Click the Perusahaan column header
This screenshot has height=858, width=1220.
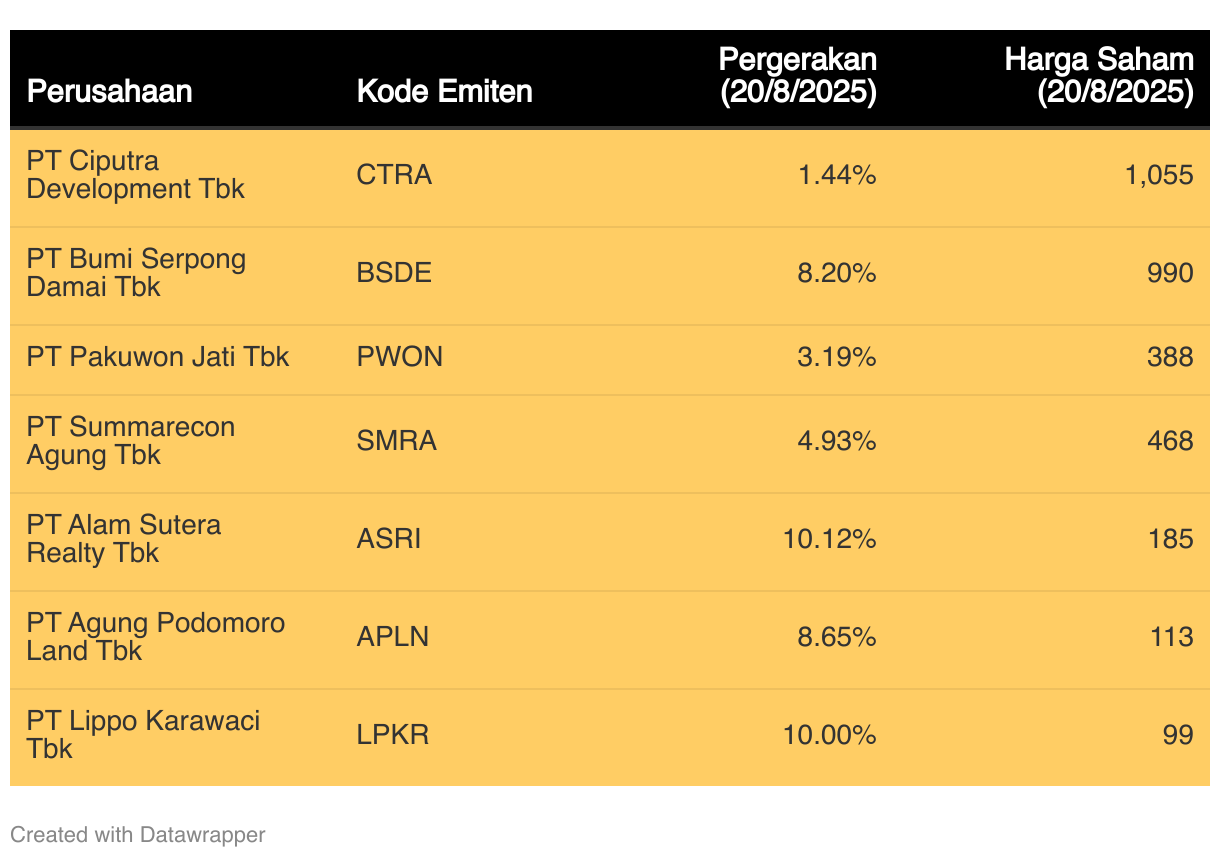pyautogui.click(x=109, y=92)
